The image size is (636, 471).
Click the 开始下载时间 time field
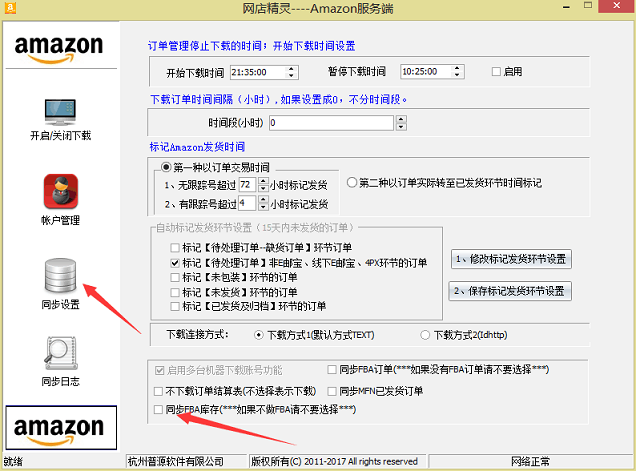258,72
